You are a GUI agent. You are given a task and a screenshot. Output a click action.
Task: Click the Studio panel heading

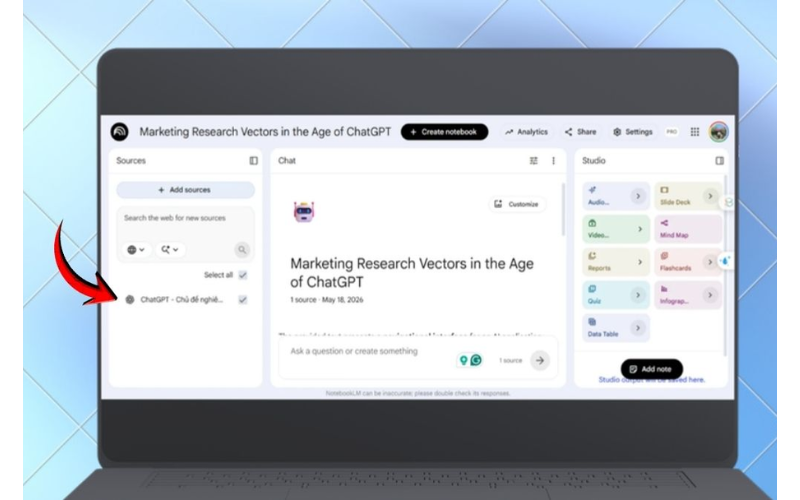(594, 161)
